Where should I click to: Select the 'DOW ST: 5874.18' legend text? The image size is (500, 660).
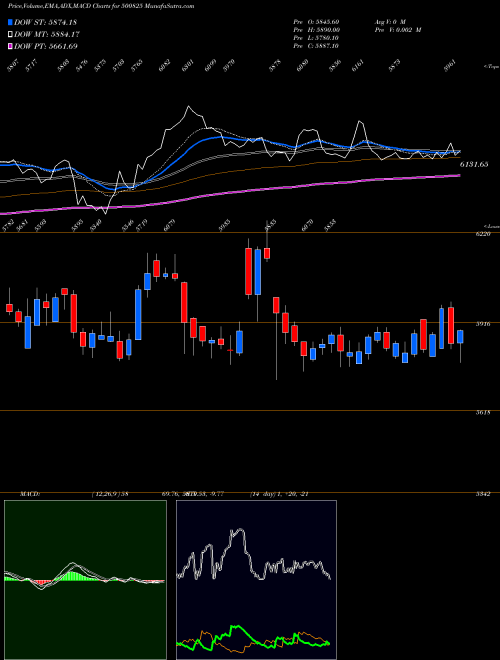pyautogui.click(x=45, y=22)
